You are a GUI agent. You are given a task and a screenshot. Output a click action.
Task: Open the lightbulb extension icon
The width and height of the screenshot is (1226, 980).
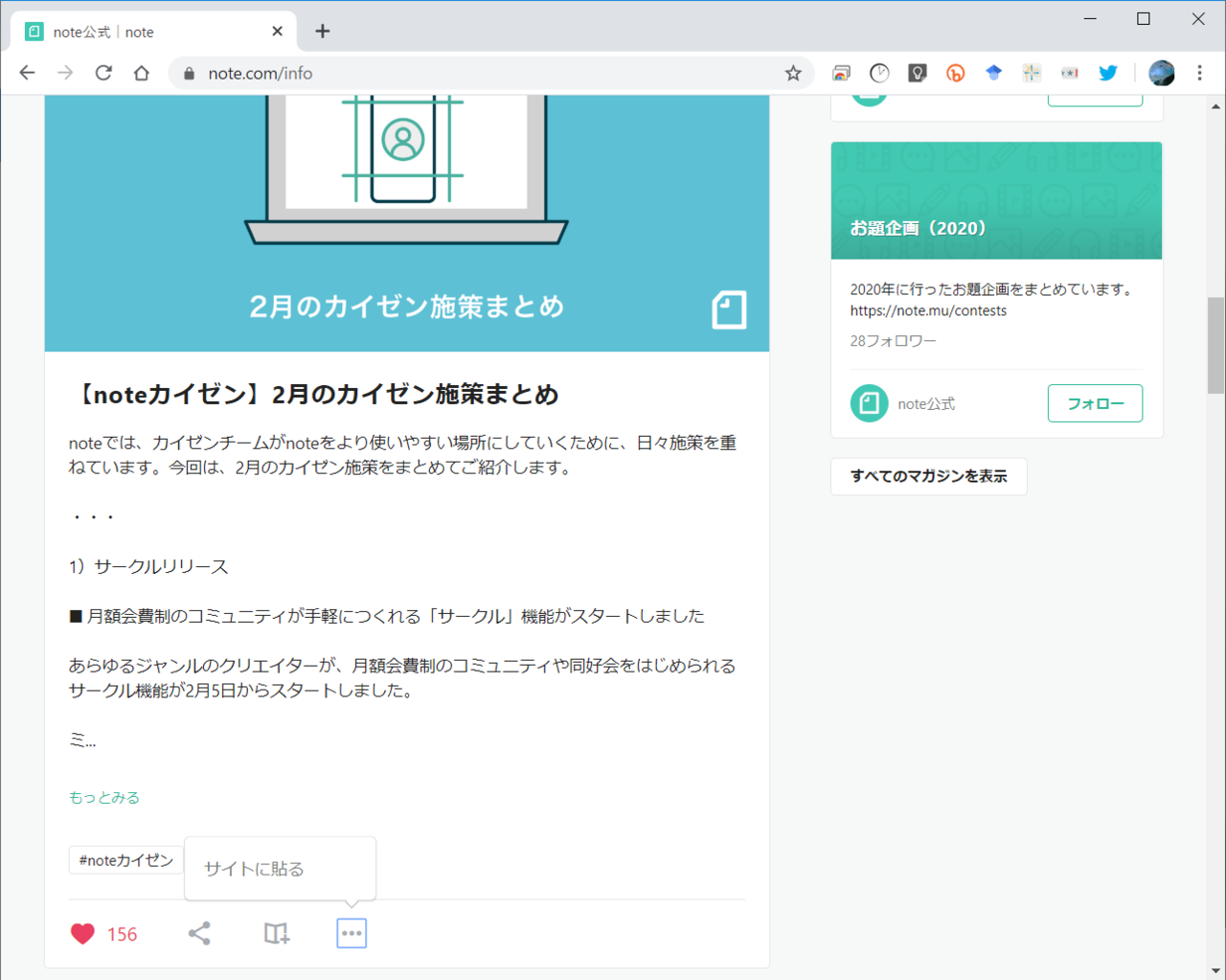coord(918,73)
